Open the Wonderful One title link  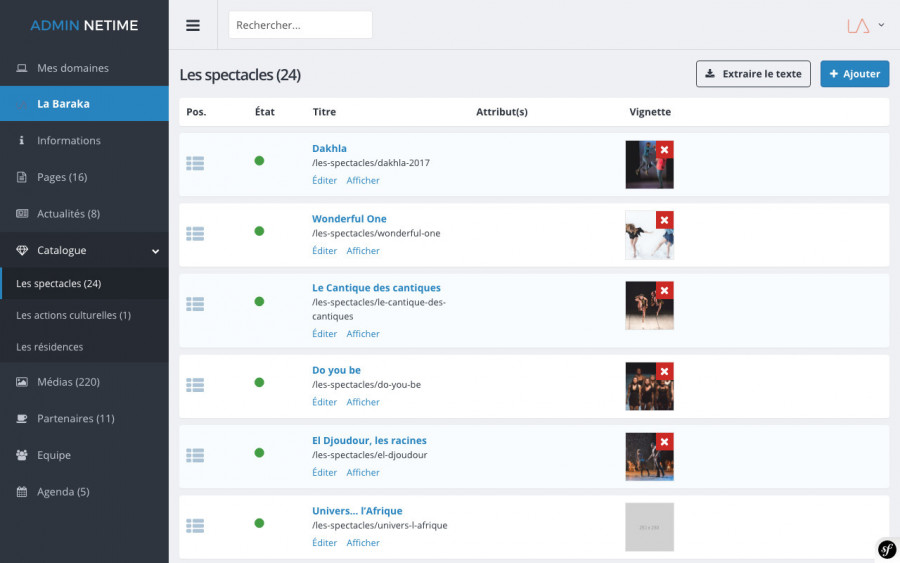349,219
